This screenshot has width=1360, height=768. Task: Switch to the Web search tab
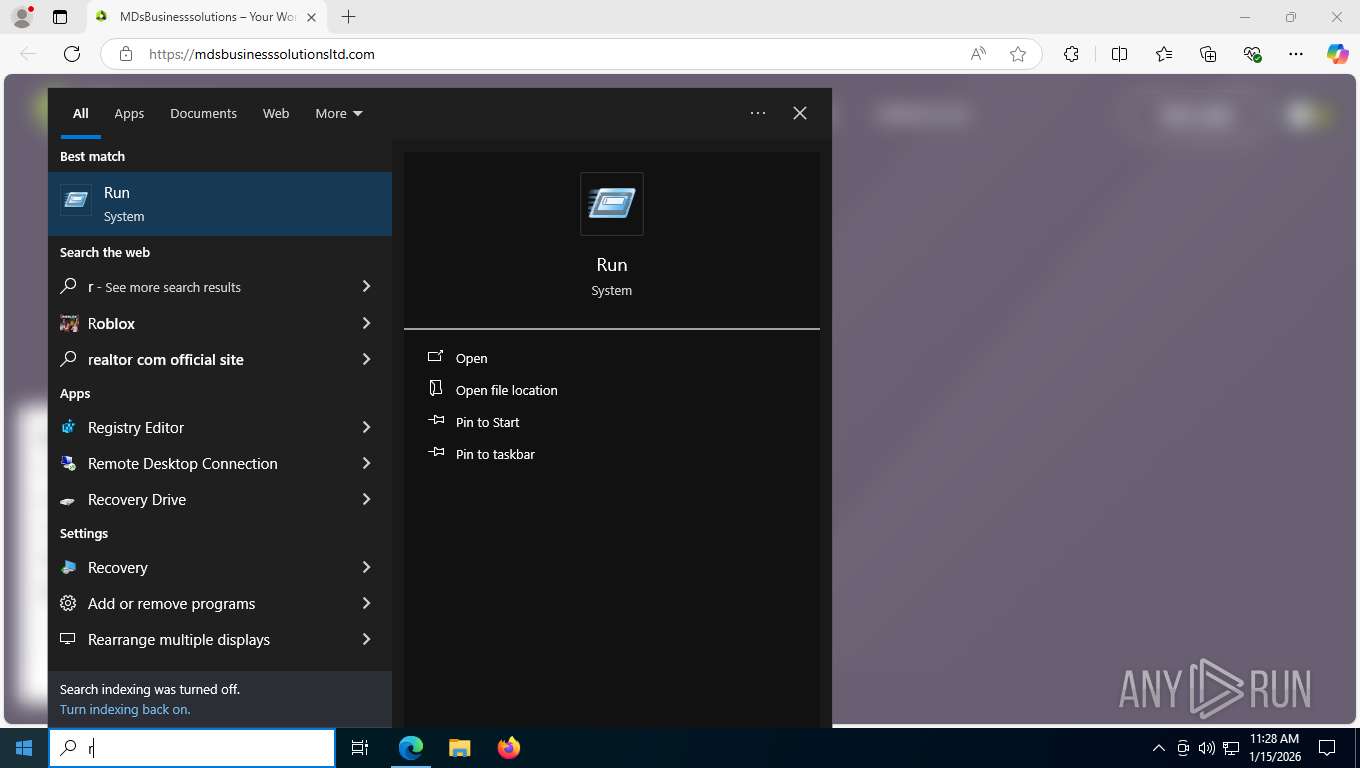click(276, 113)
